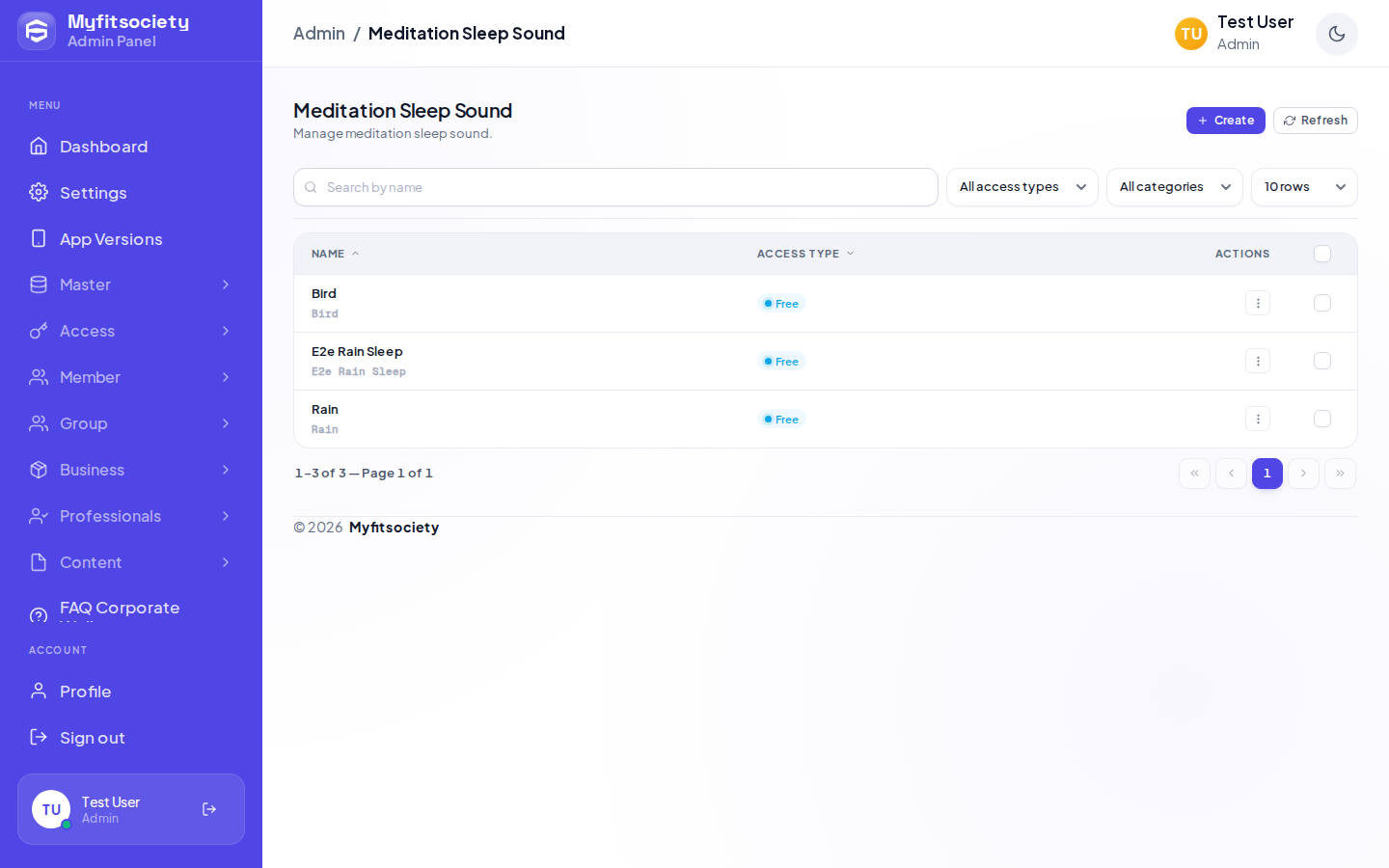
Task: Open the All categories dropdown
Action: [x=1174, y=187]
